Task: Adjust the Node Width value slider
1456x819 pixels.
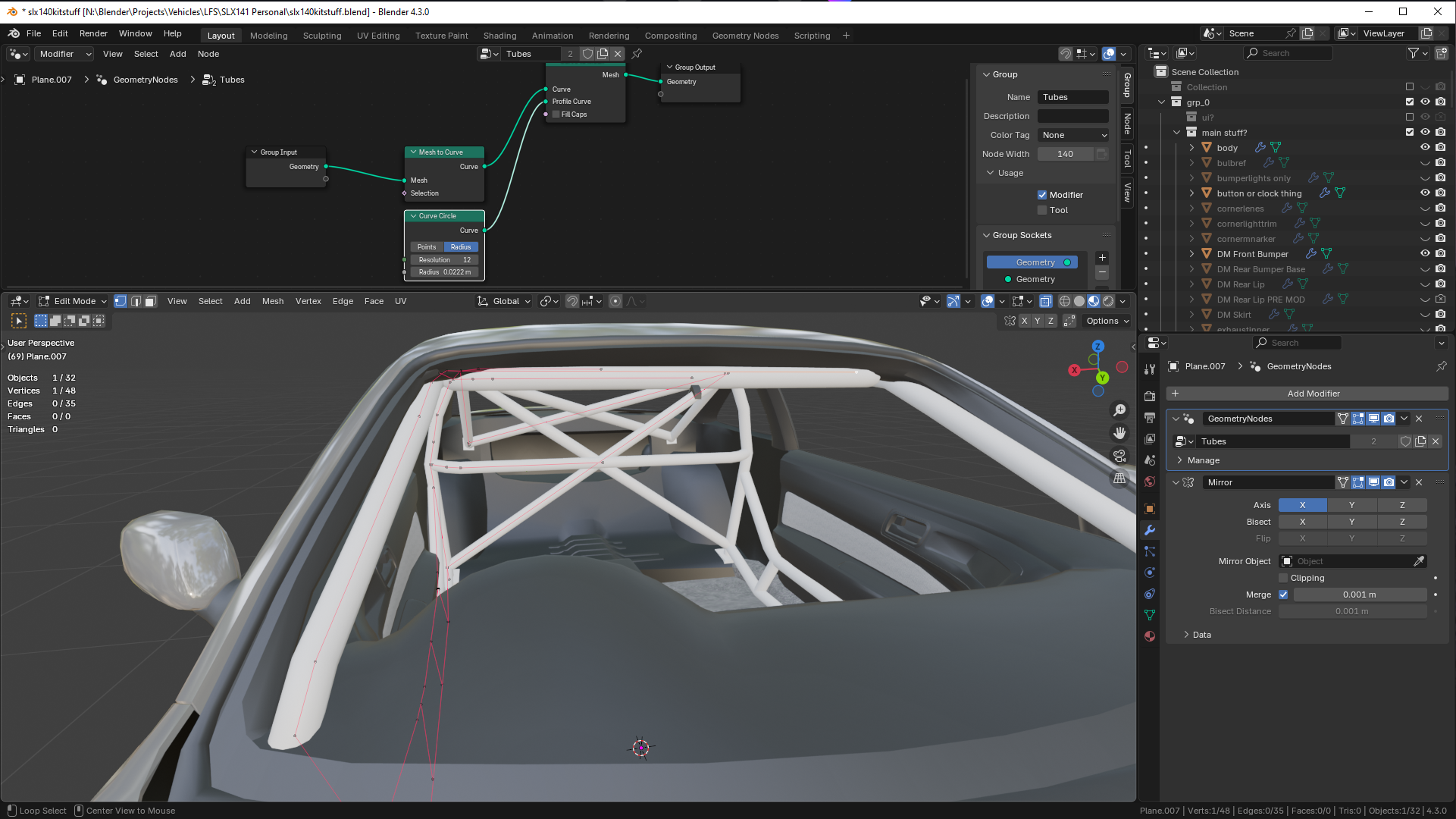Action: point(1065,154)
